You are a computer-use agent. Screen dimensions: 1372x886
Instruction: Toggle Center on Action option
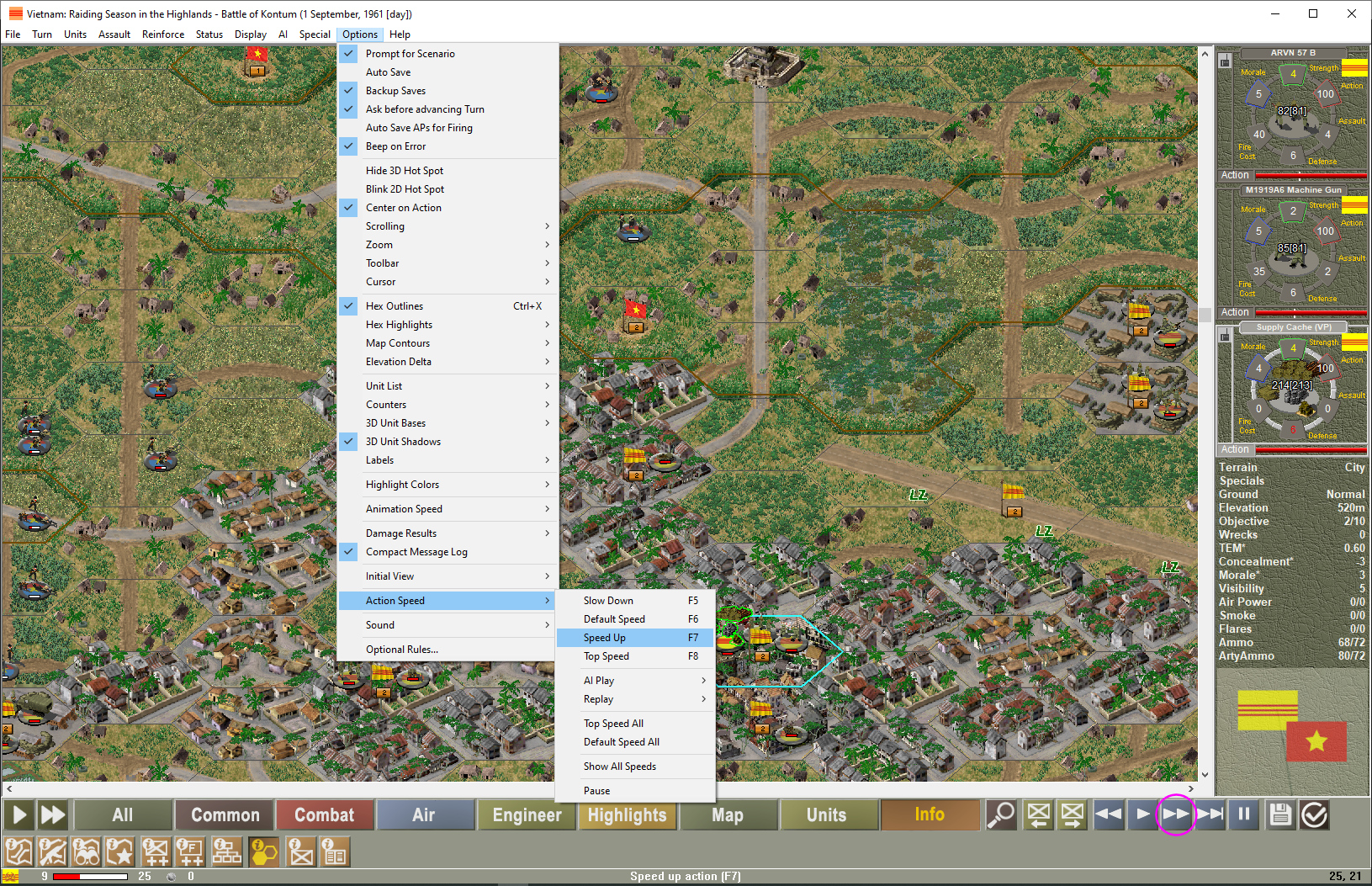pyautogui.click(x=448, y=208)
